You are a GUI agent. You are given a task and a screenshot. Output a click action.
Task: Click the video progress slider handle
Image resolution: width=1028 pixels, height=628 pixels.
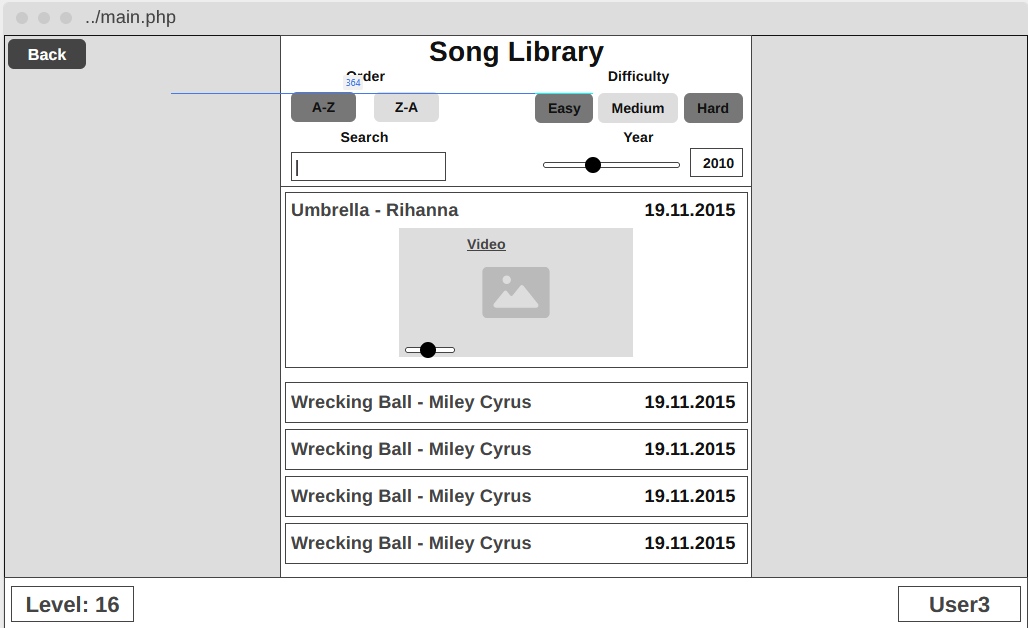tap(428, 349)
